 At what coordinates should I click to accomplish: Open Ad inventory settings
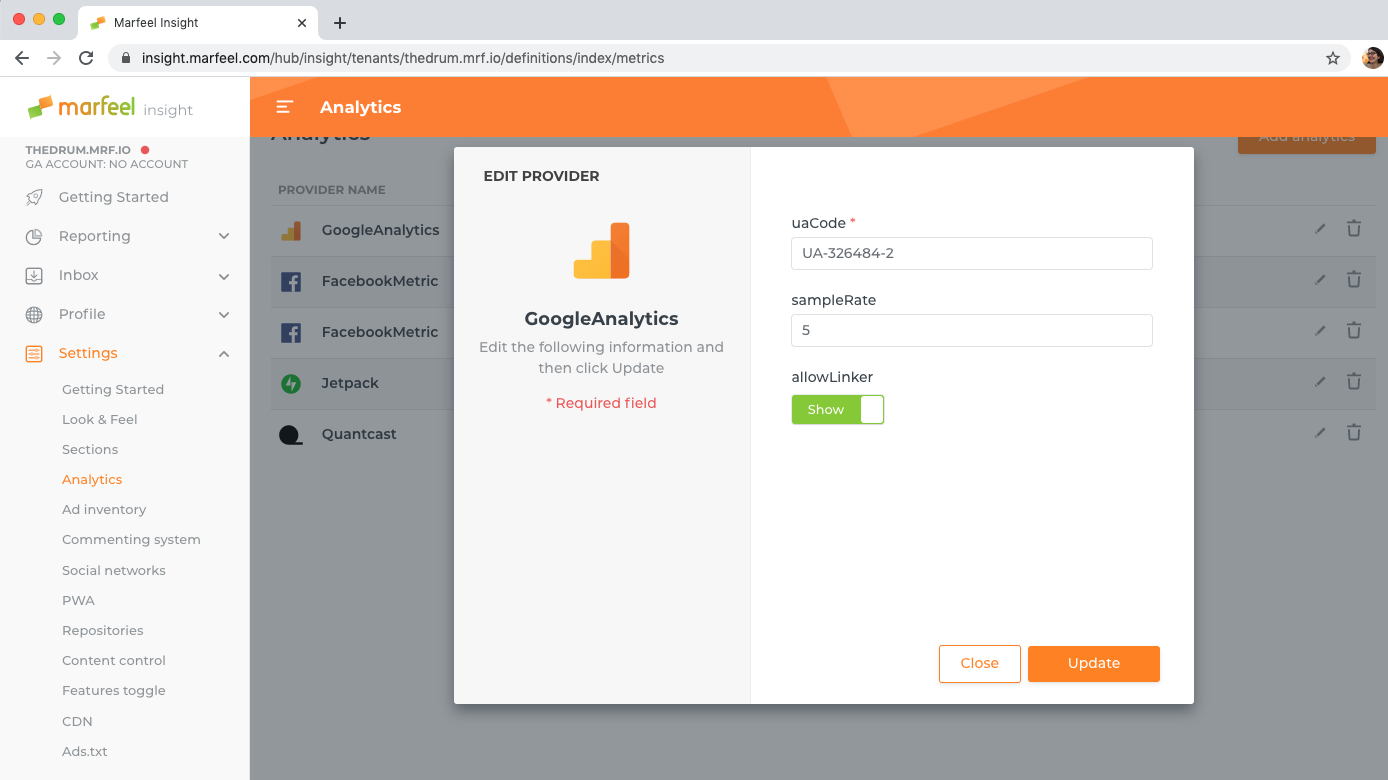104,509
